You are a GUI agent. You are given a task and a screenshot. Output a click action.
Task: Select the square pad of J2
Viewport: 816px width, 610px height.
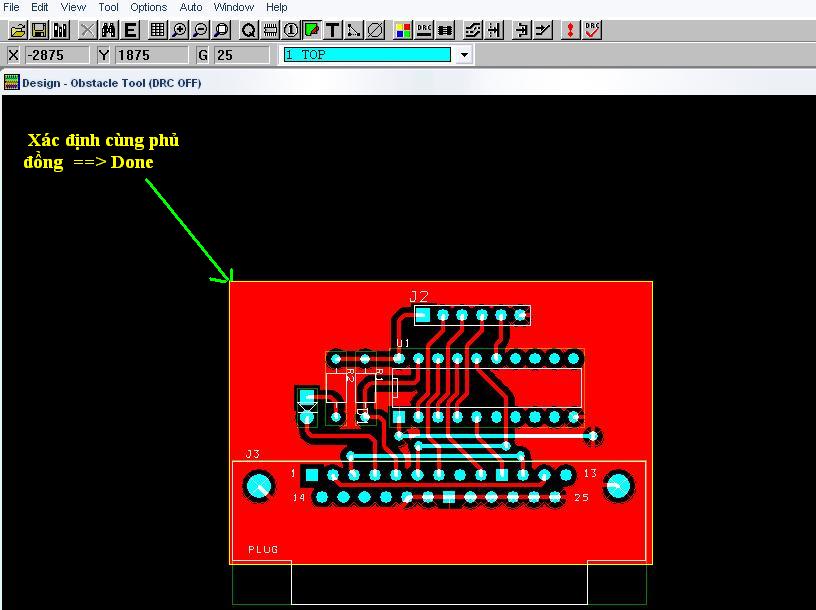click(x=423, y=315)
